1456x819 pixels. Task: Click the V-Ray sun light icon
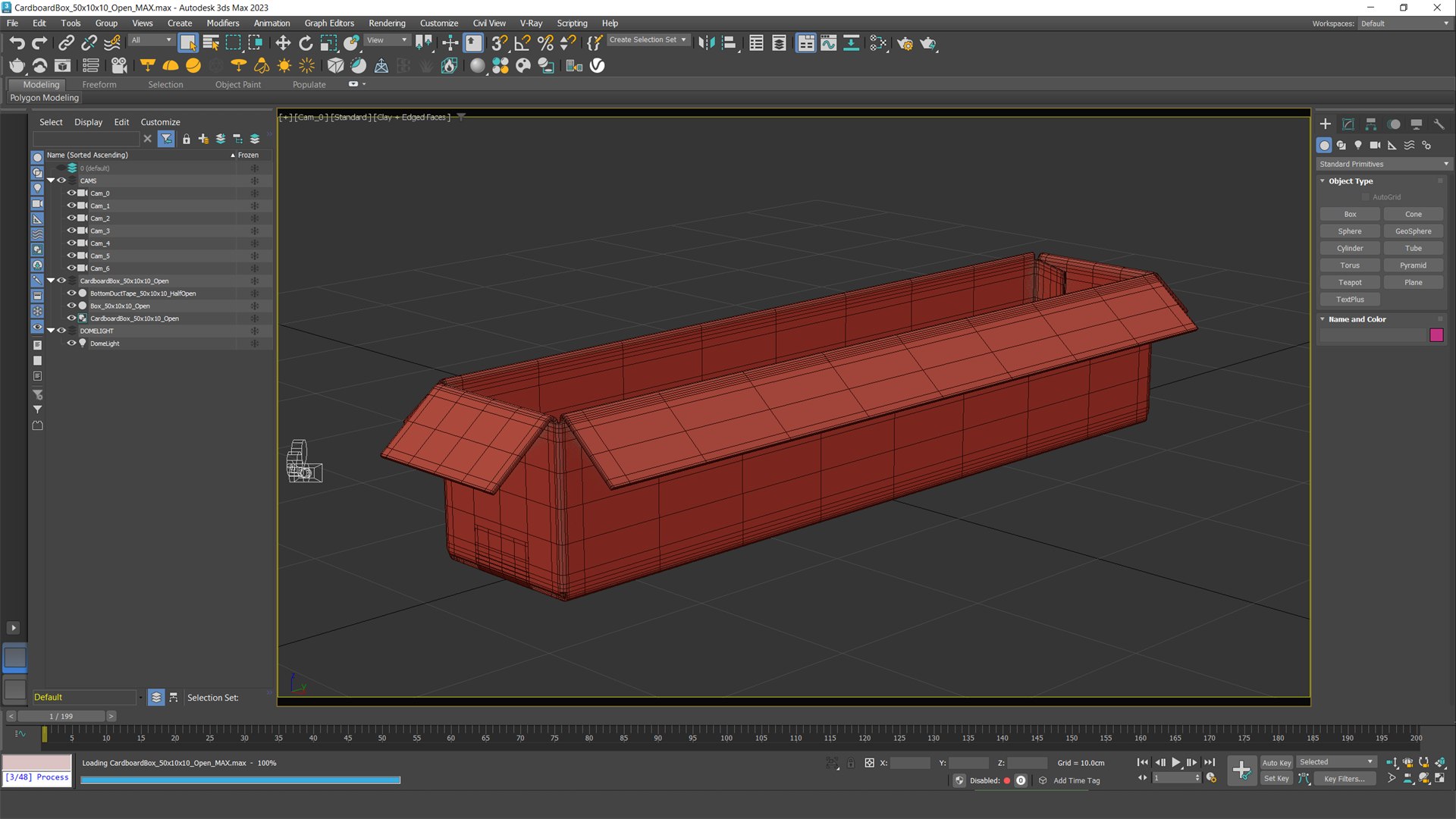pyautogui.click(x=284, y=66)
